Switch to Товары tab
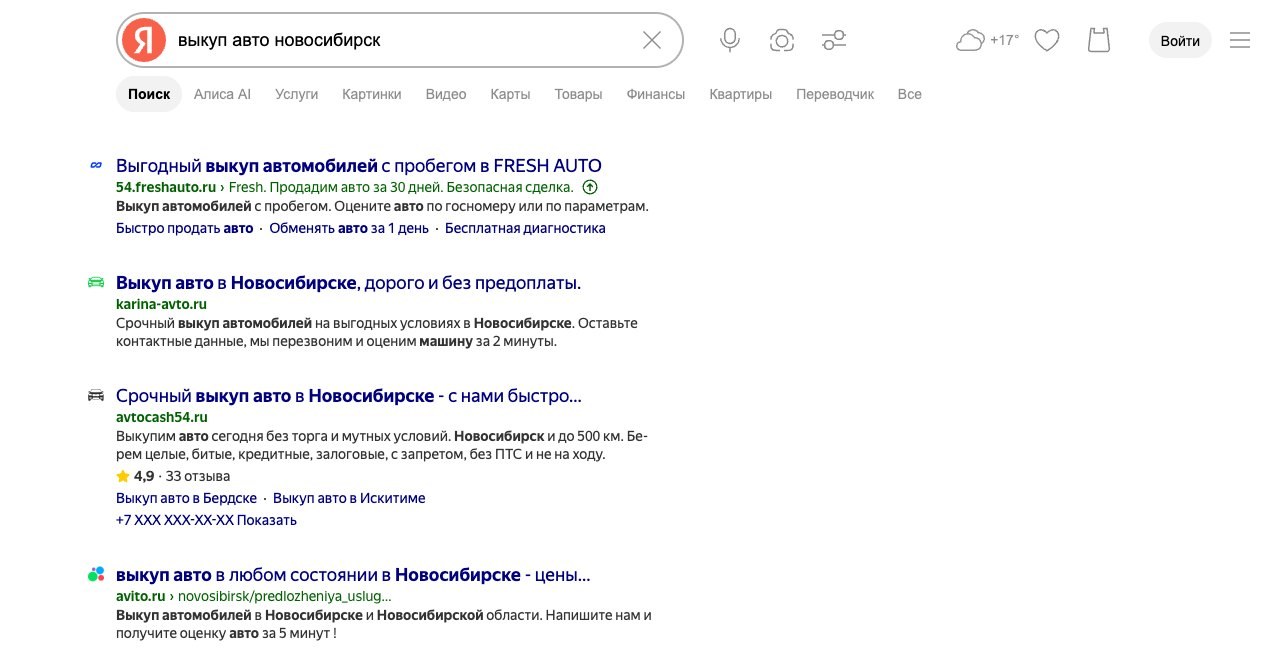This screenshot has height=660, width=1280. pos(579,94)
